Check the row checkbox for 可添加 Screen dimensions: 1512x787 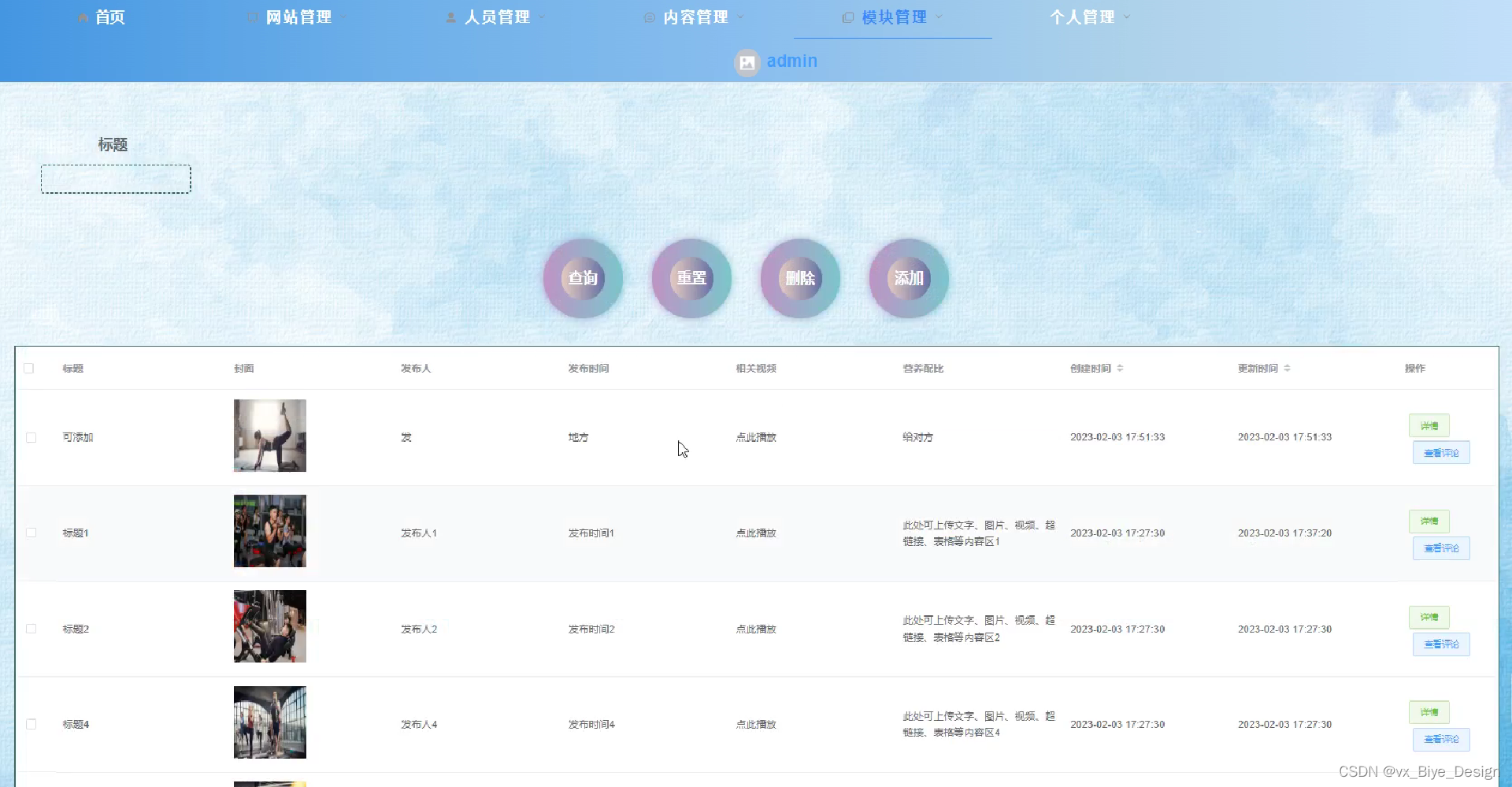tap(31, 437)
